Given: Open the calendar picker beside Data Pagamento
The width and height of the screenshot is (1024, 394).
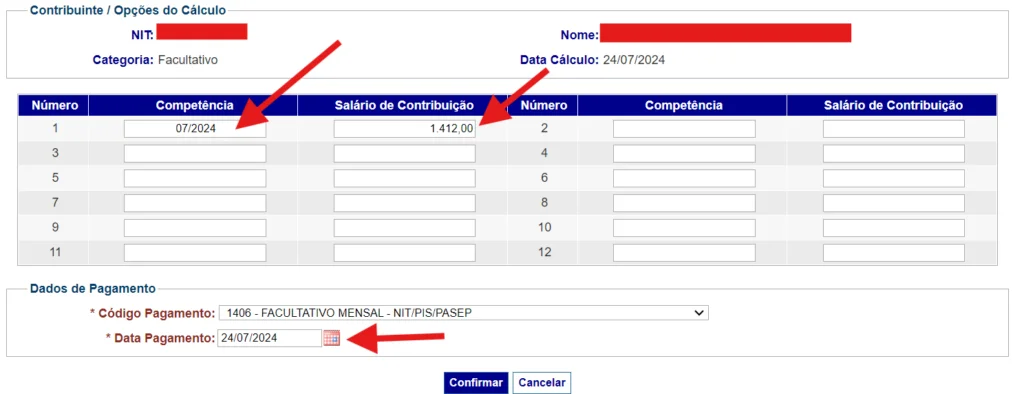Looking at the screenshot, I should [x=332, y=338].
